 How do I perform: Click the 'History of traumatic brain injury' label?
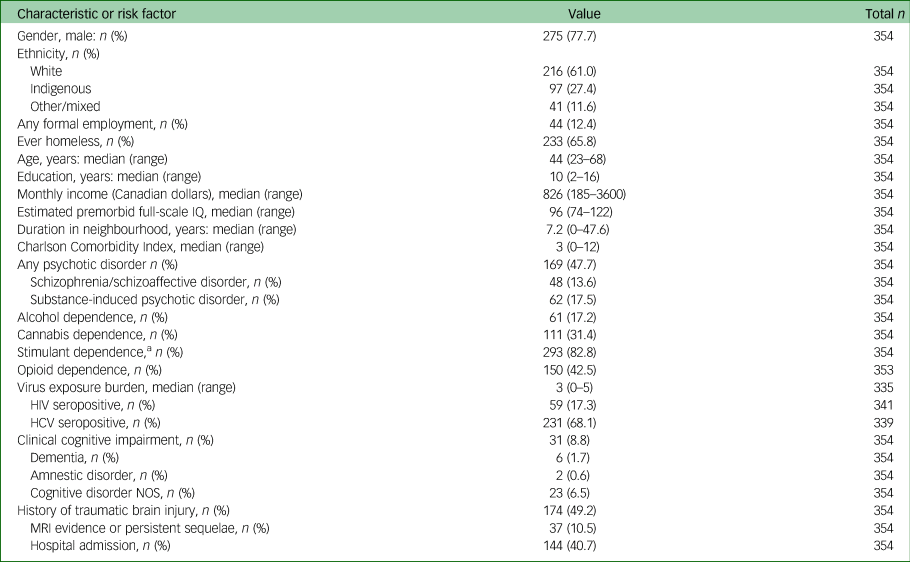pyautogui.click(x=123, y=508)
